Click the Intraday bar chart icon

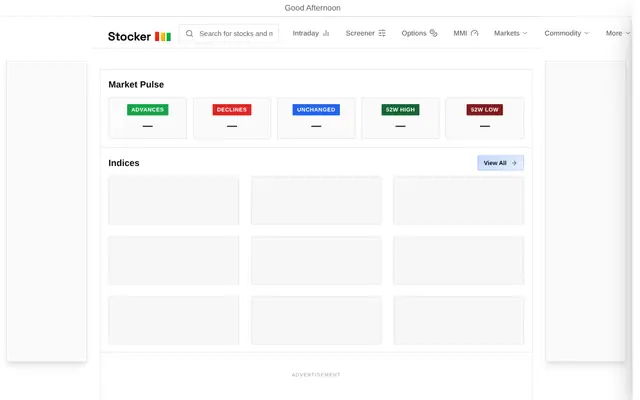(326, 33)
